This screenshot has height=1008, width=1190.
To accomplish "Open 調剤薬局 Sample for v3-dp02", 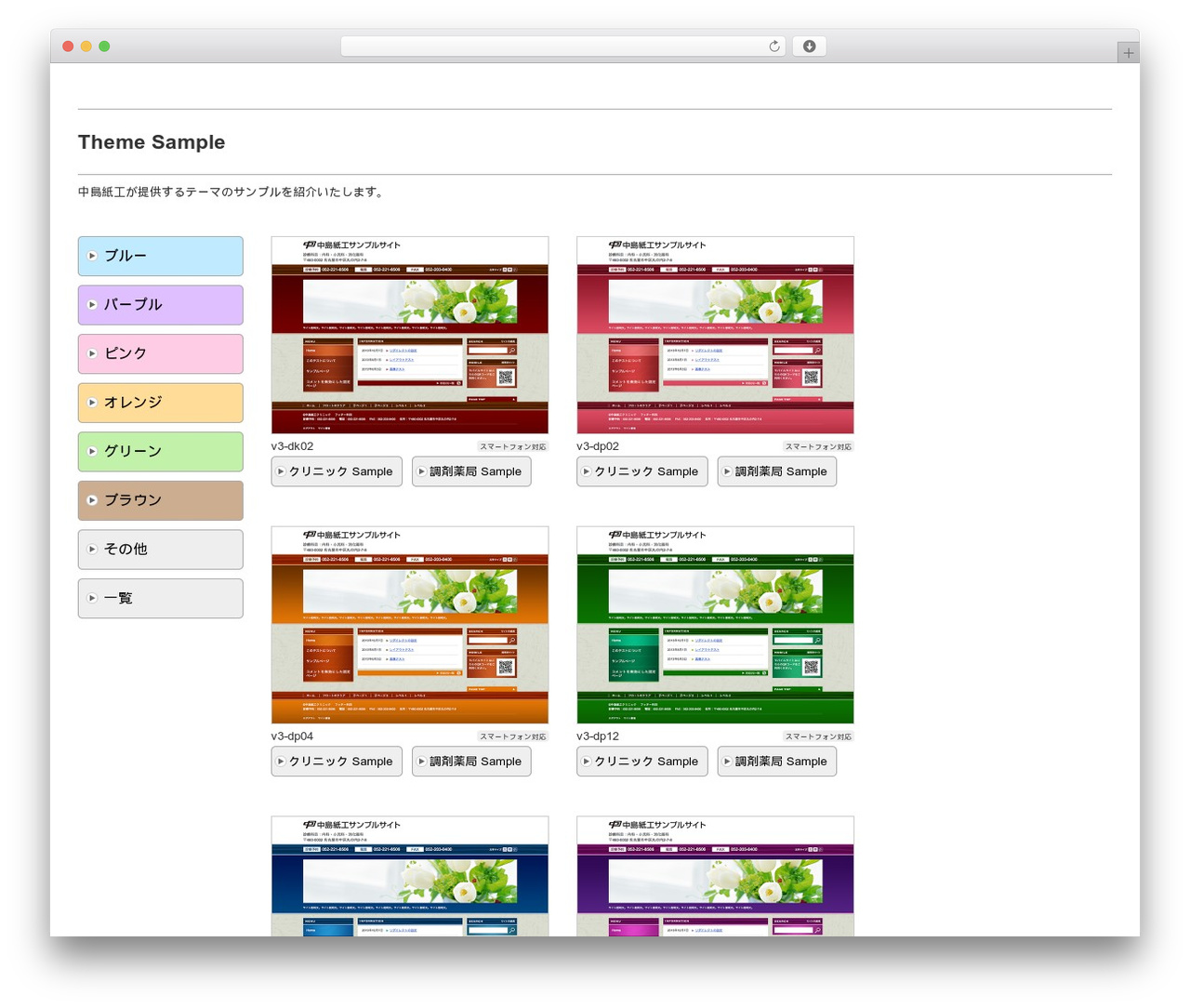I will [x=777, y=471].
